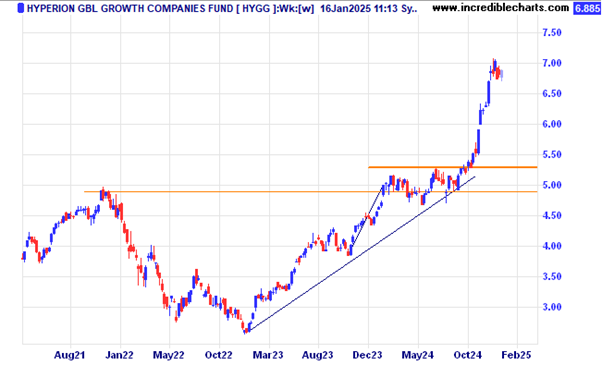Click the Feb25 date axis label
The height and width of the screenshot is (365, 602).
[516, 355]
